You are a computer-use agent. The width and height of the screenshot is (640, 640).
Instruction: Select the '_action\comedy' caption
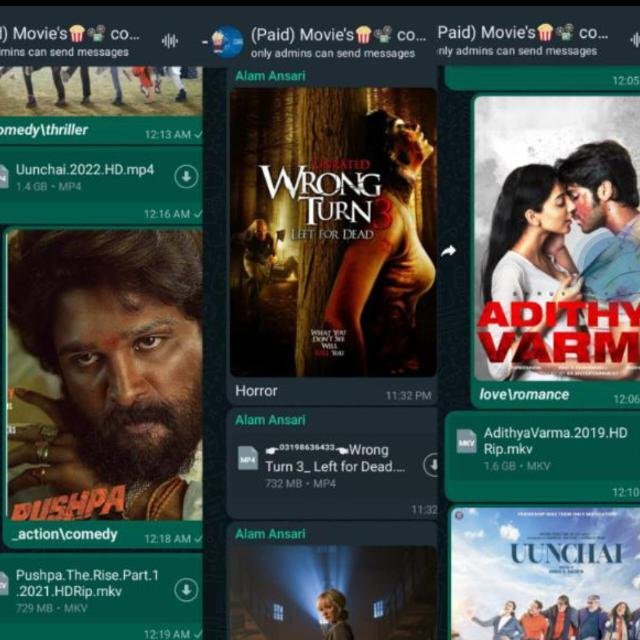pyautogui.click(x=65, y=534)
